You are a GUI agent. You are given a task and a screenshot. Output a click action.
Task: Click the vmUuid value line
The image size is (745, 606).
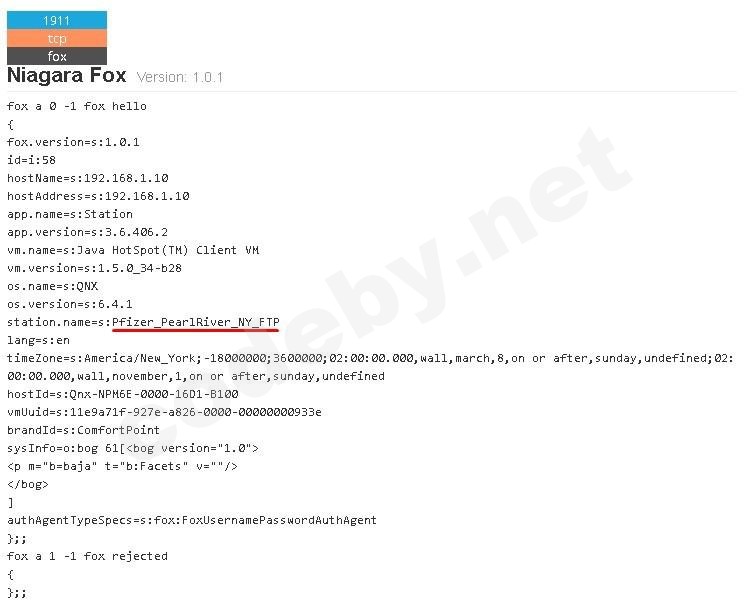click(164, 412)
